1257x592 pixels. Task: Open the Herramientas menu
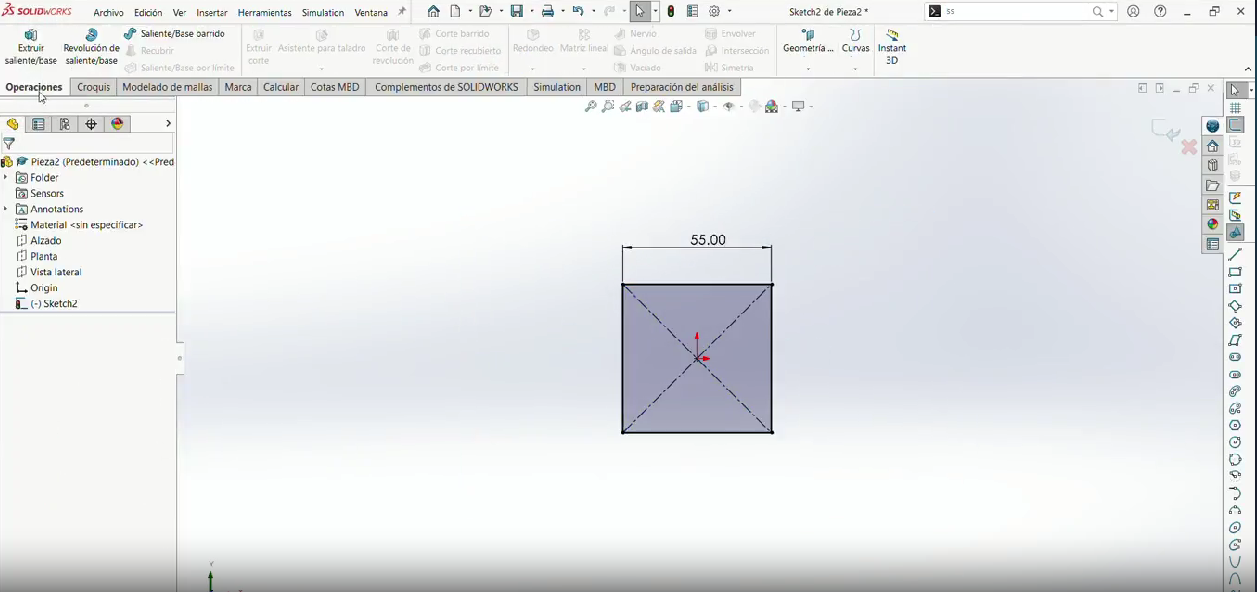point(265,13)
